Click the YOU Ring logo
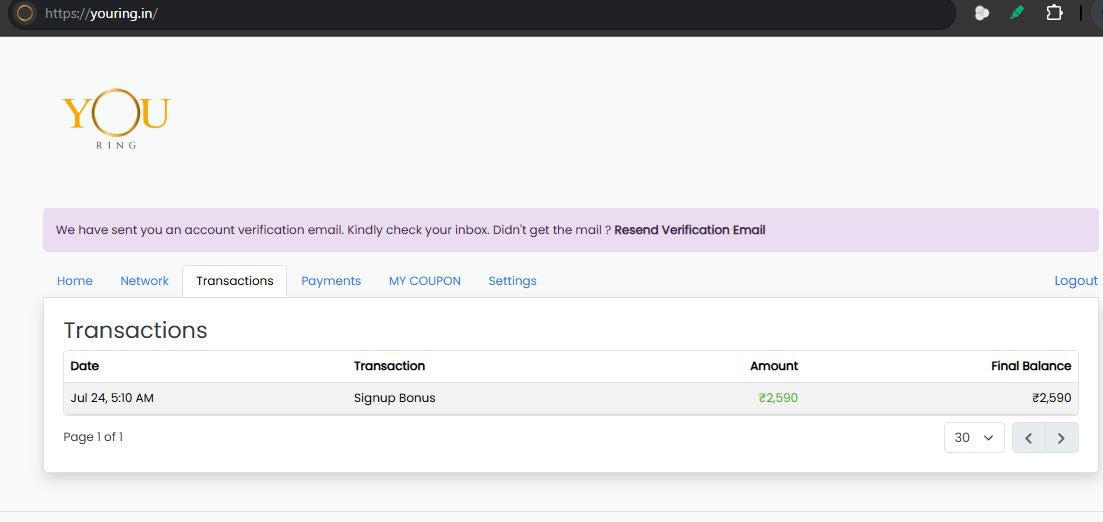Screen dimensions: 1103x522 [x=116, y=118]
